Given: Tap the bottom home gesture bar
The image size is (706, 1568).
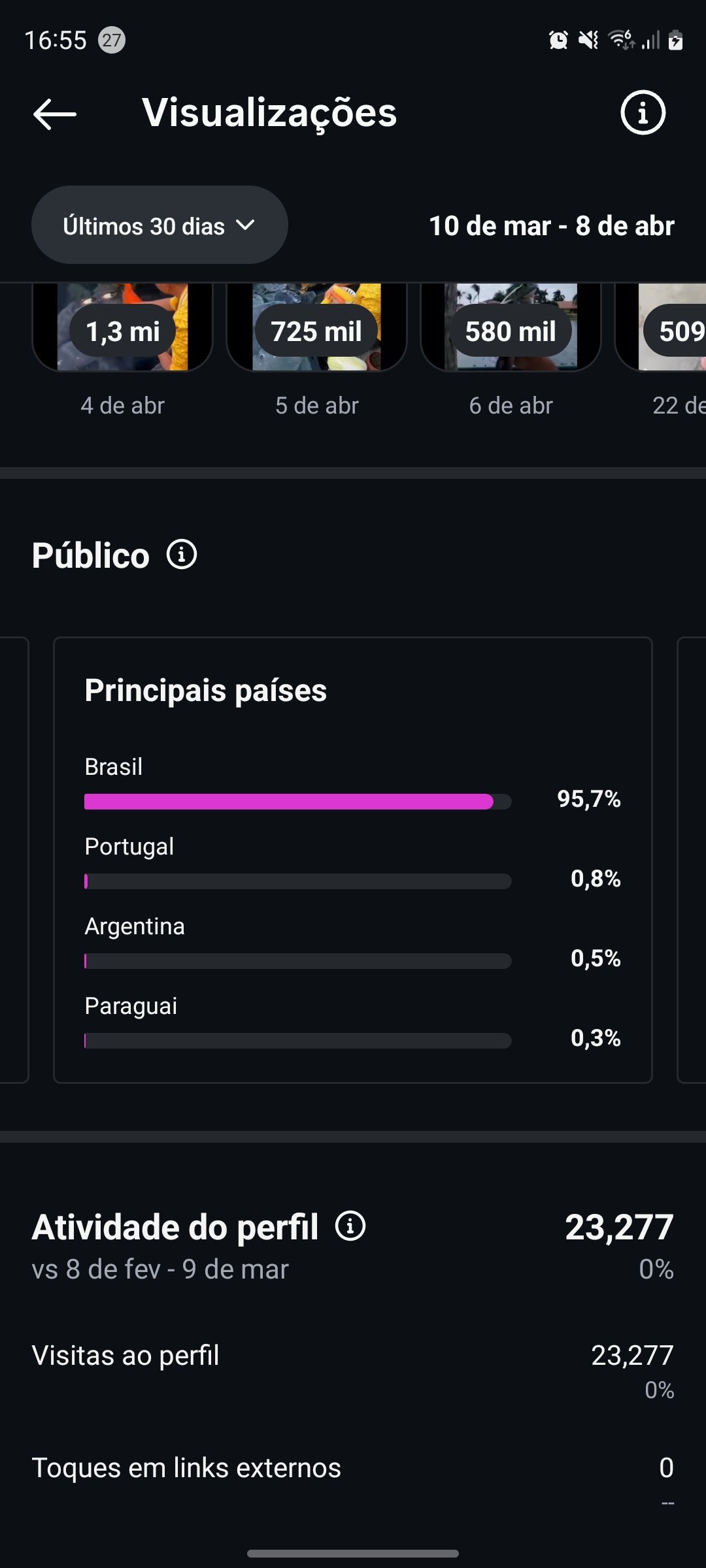Looking at the screenshot, I should coord(353,1553).
